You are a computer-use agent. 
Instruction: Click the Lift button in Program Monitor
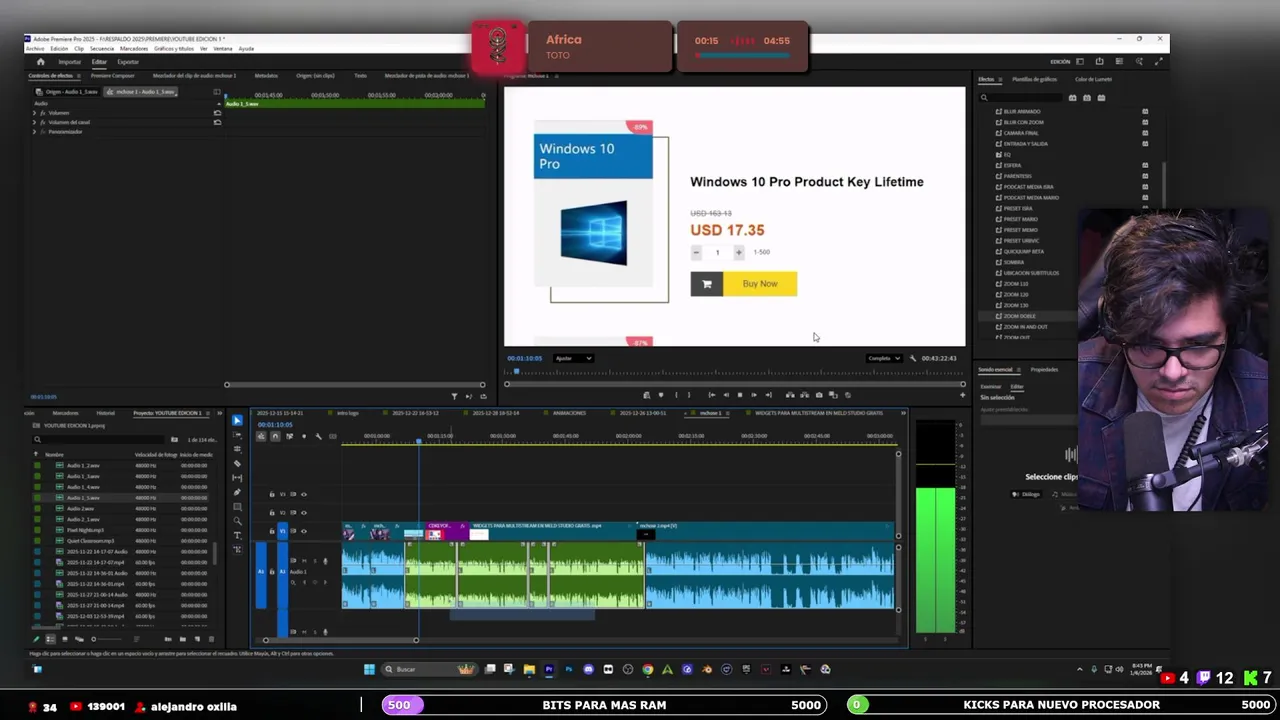[x=790, y=395]
